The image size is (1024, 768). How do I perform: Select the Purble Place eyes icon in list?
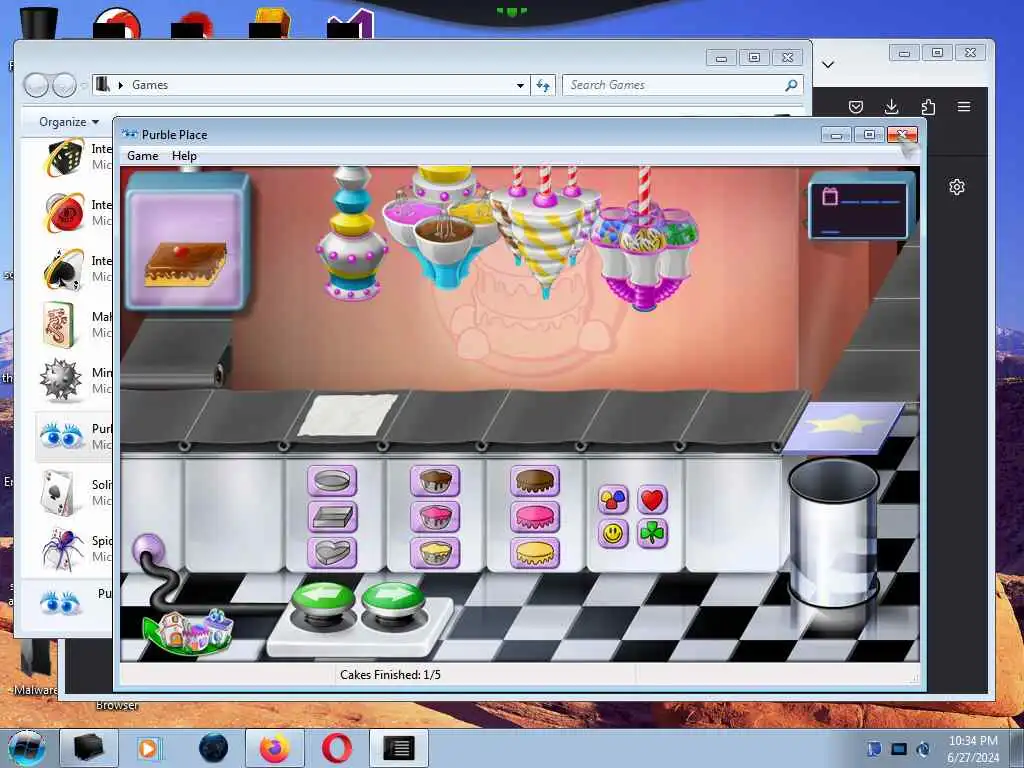coord(61,436)
